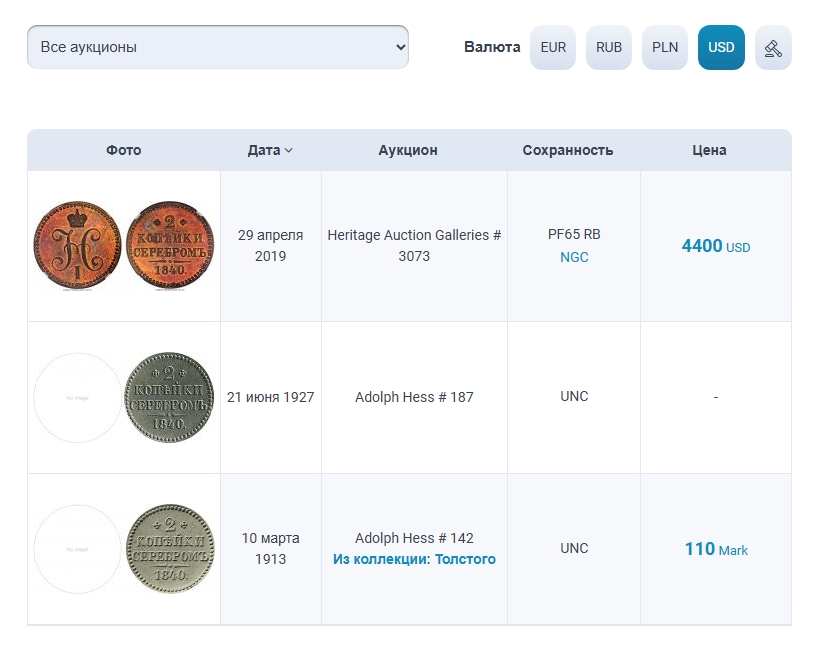Image resolution: width=822 pixels, height=657 pixels.
Task: Switch currency to PLN
Action: (x=665, y=48)
